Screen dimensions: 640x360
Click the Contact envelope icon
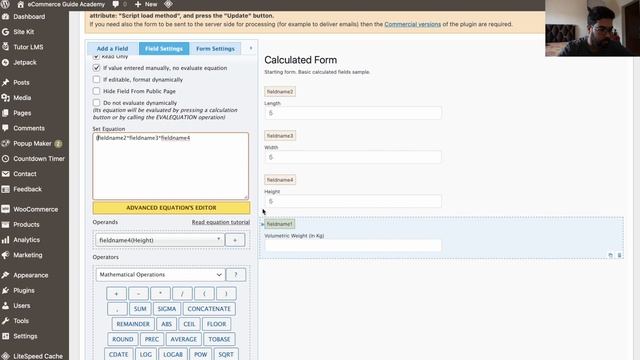5,174
